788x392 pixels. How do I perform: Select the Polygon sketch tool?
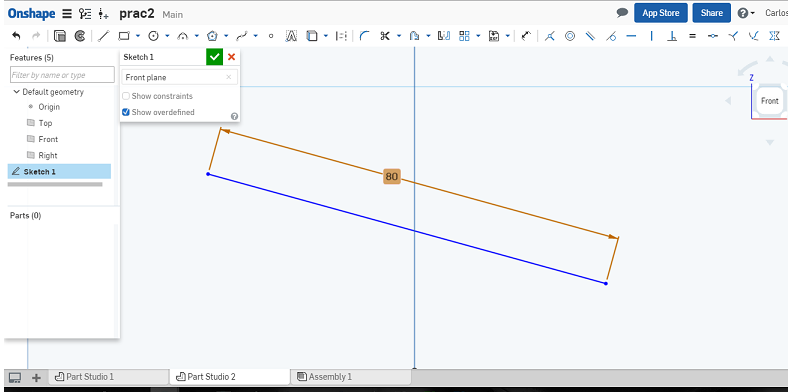212,36
